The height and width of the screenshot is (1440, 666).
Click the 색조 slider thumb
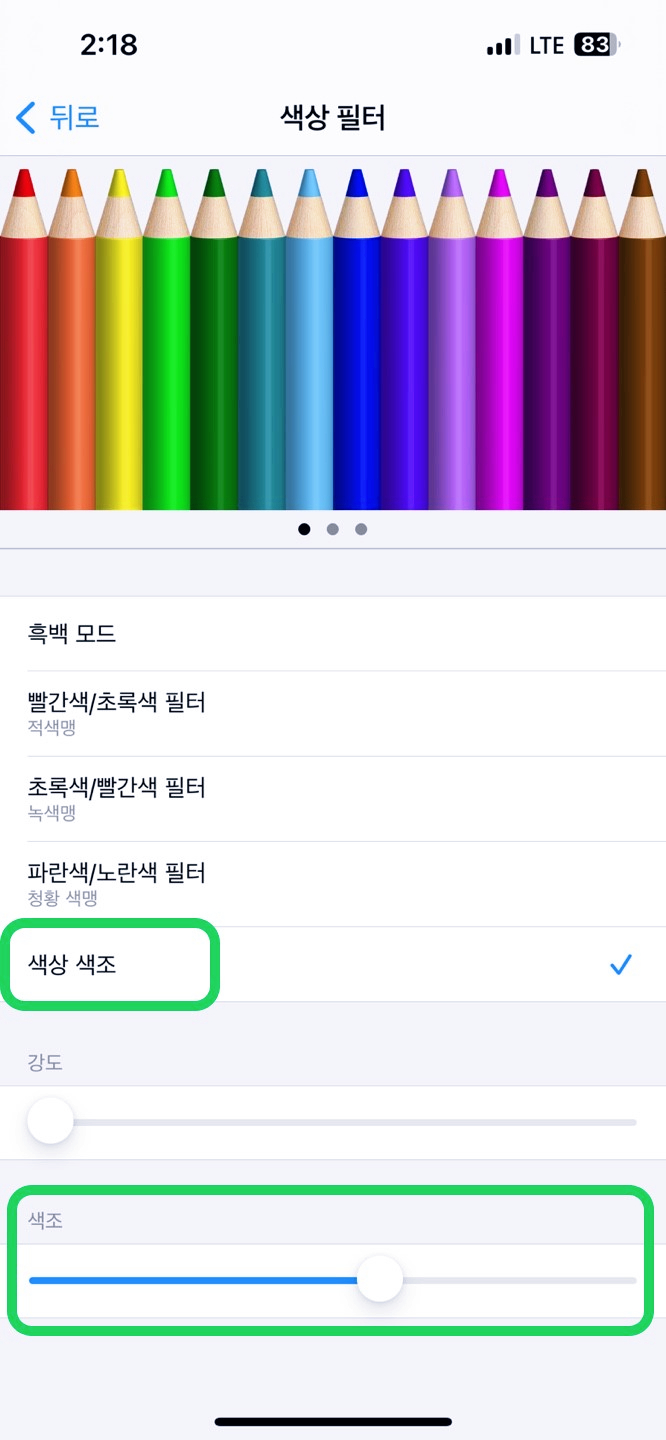point(379,1280)
